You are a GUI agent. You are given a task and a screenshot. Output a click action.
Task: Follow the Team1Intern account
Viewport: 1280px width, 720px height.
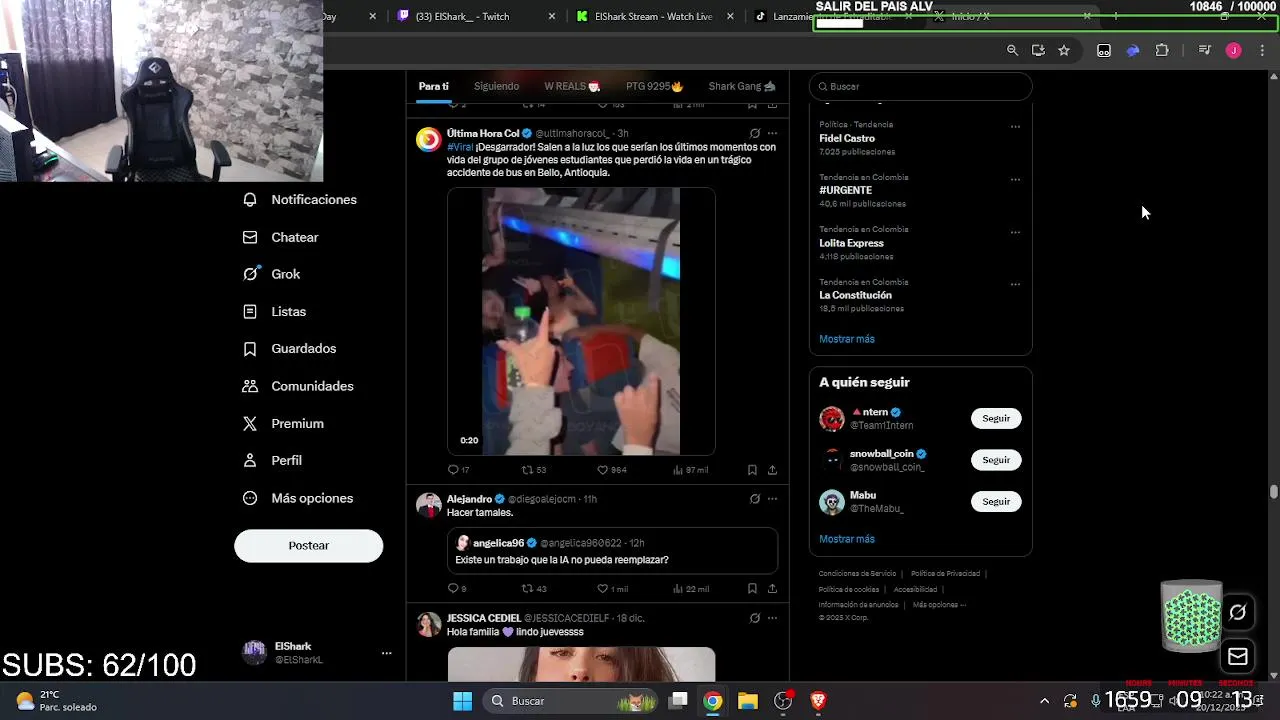pyautogui.click(x=996, y=418)
